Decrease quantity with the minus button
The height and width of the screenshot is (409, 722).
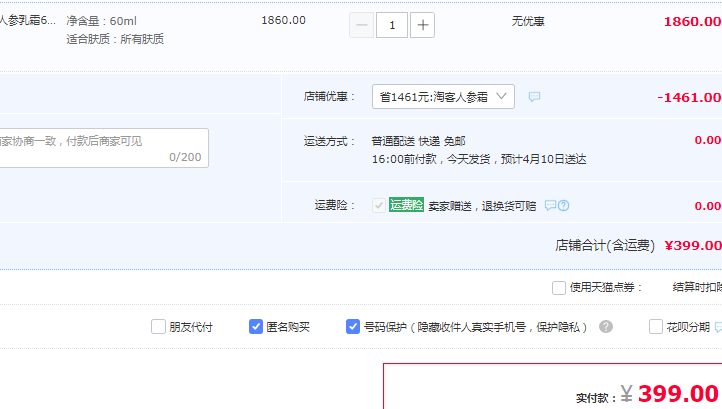coord(361,25)
